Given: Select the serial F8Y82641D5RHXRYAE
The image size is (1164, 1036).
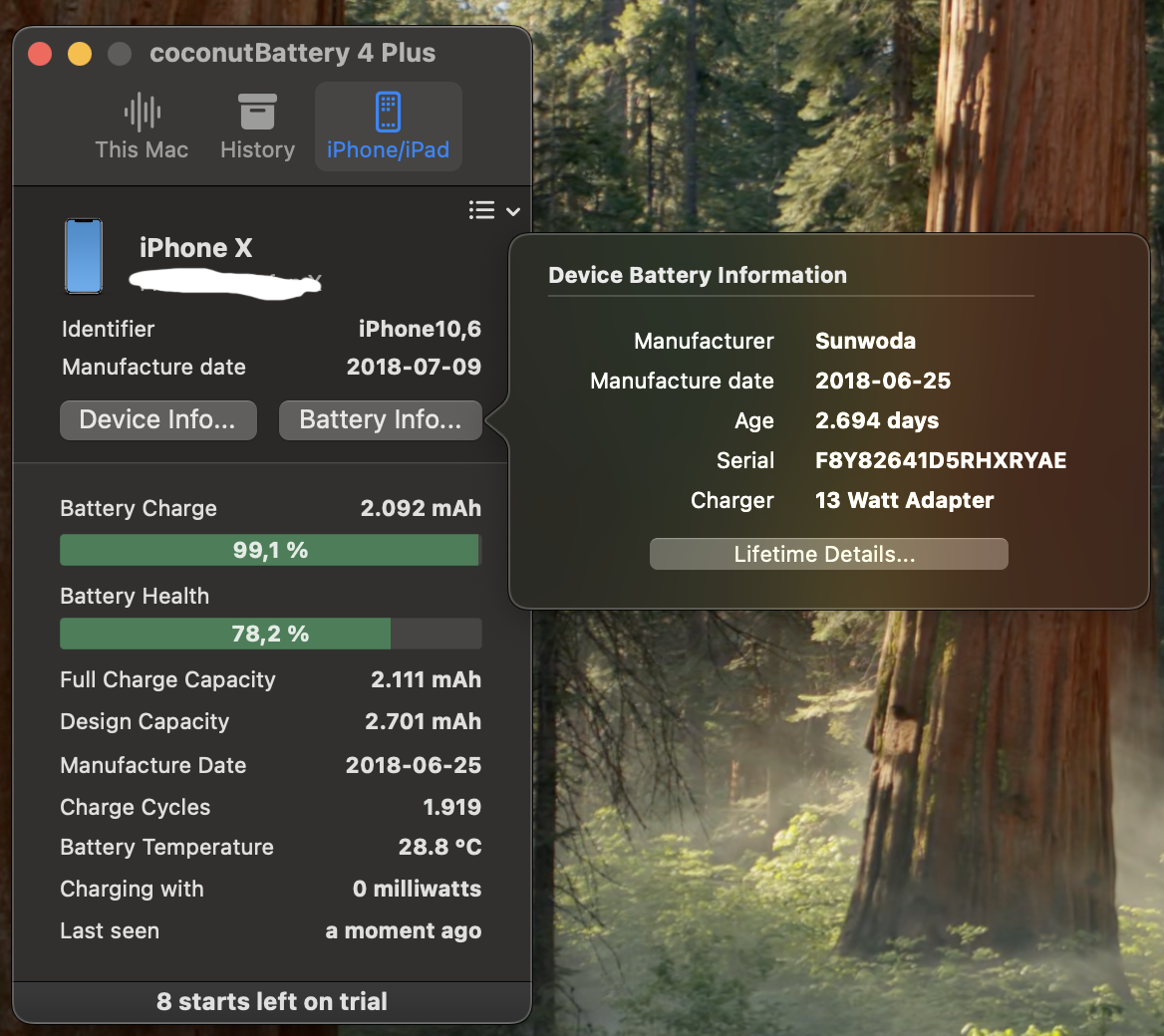Looking at the screenshot, I should (x=941, y=460).
